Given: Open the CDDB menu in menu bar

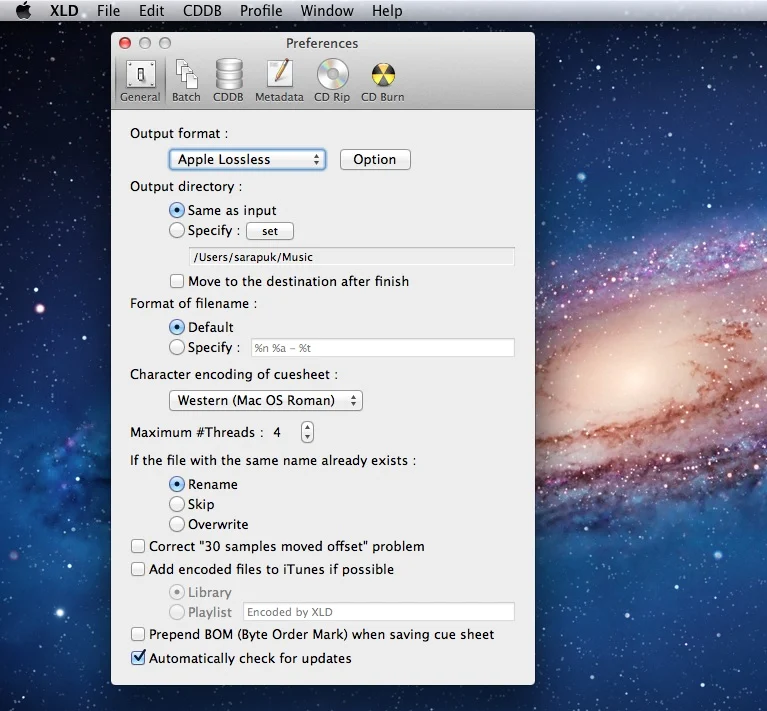Looking at the screenshot, I should (202, 10).
